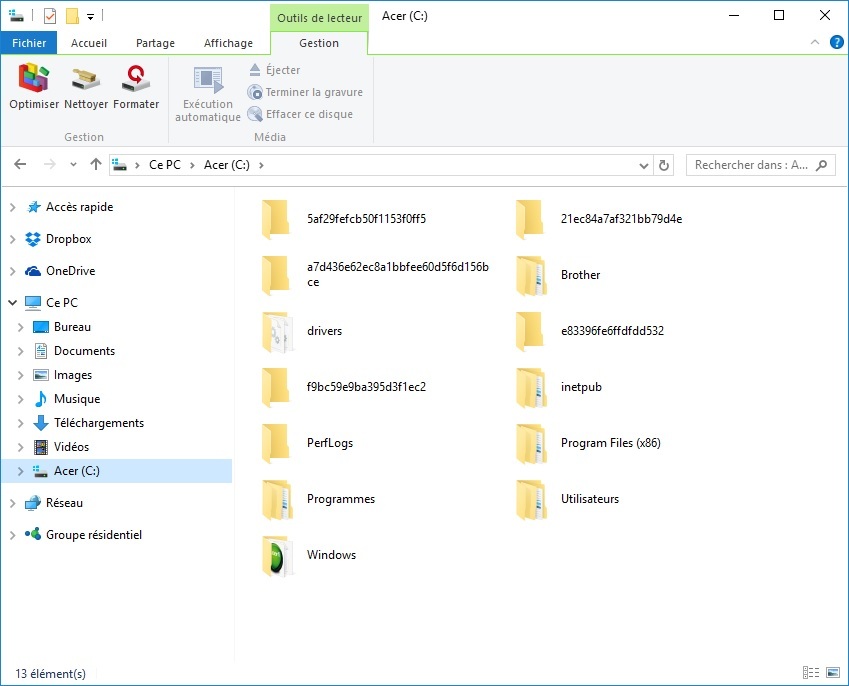Expand the Dropbox tree node
The width and height of the screenshot is (849, 686).
pos(12,239)
